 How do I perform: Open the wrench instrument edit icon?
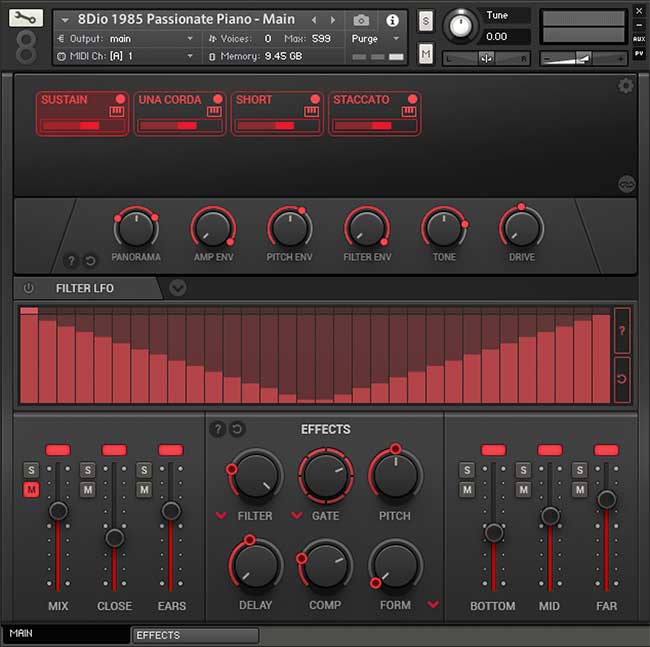[x=25, y=18]
